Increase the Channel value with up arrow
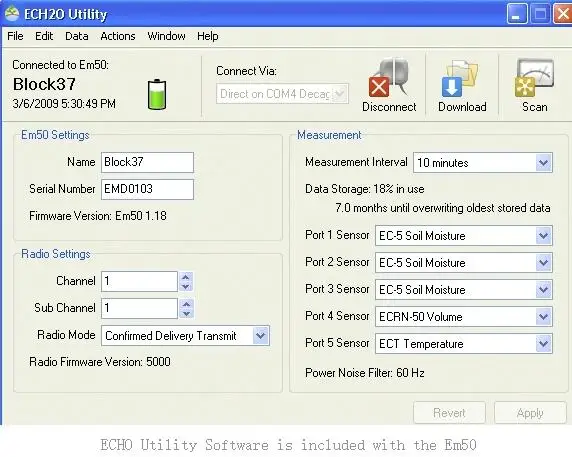This screenshot has height=457, width=572. 186,277
